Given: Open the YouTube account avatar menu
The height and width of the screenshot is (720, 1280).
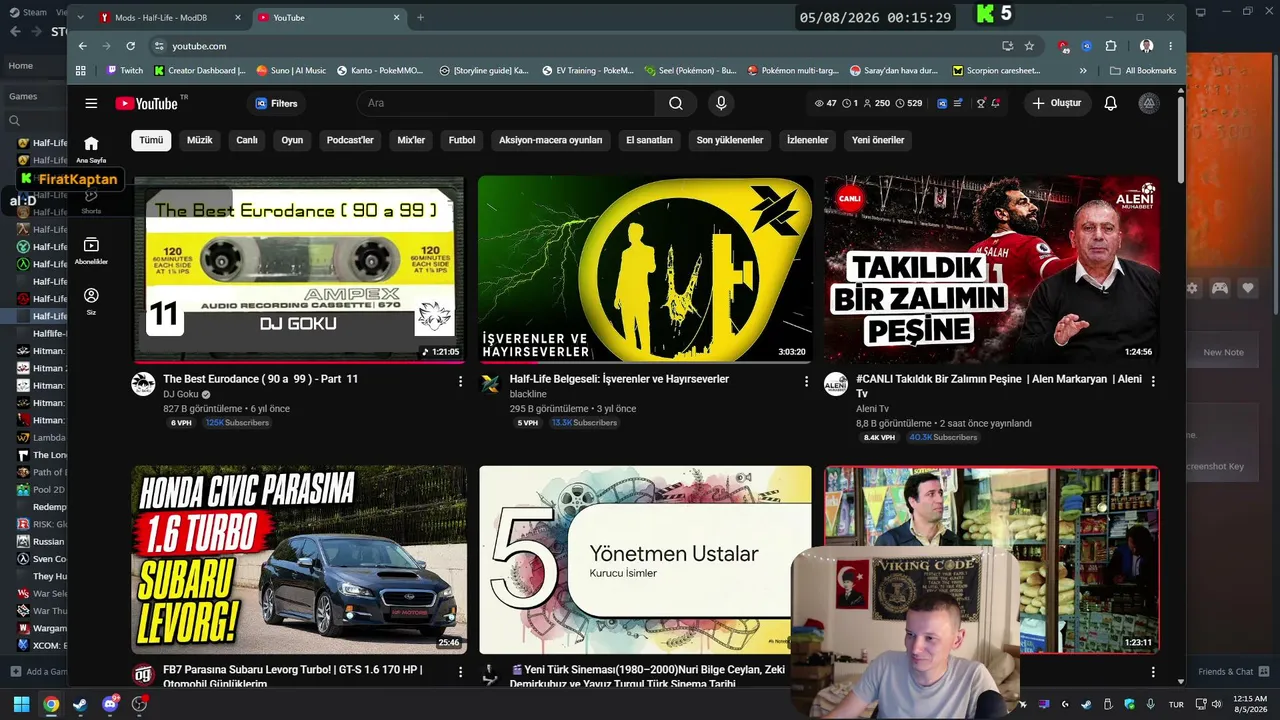Looking at the screenshot, I should 1149,103.
